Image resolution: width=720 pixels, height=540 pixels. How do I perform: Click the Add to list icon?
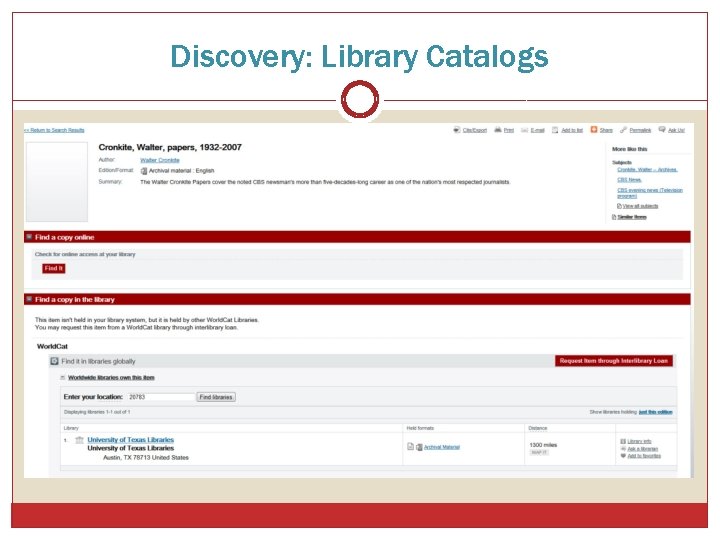tap(555, 130)
